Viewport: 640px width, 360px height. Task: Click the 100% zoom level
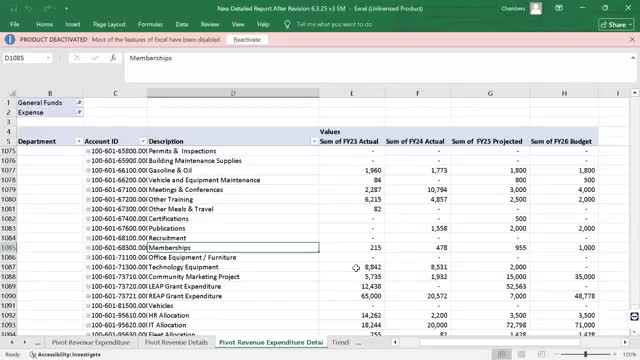629,355
